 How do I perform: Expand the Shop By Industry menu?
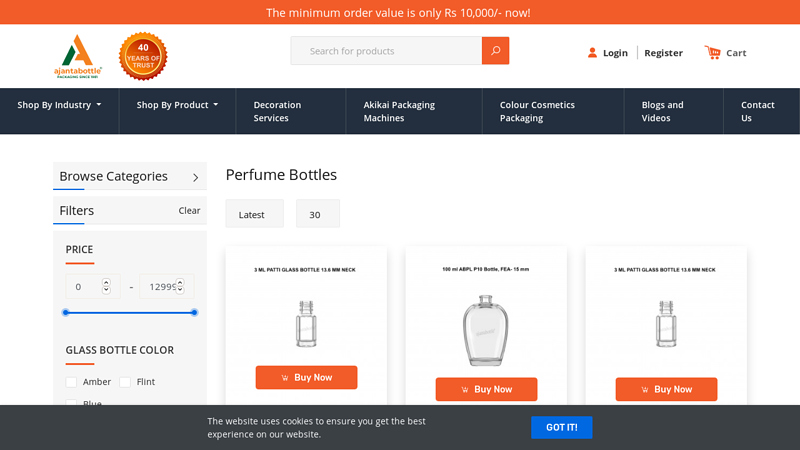tap(59, 105)
